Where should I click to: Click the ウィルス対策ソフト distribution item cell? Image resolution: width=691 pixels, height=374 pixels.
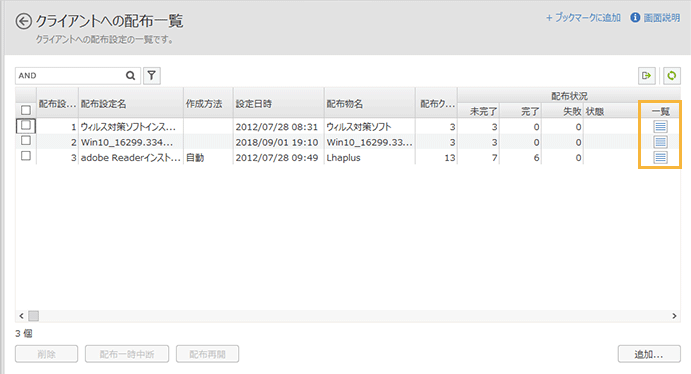[x=369, y=127]
